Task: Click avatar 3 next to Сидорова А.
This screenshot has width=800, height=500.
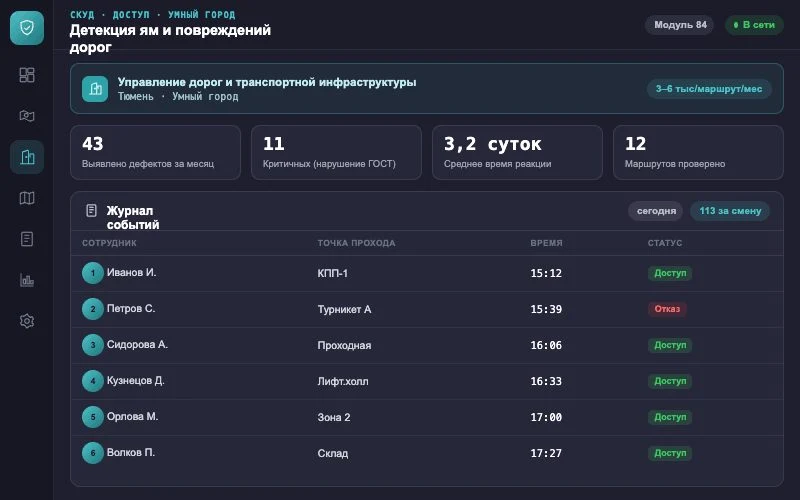Action: [93, 345]
